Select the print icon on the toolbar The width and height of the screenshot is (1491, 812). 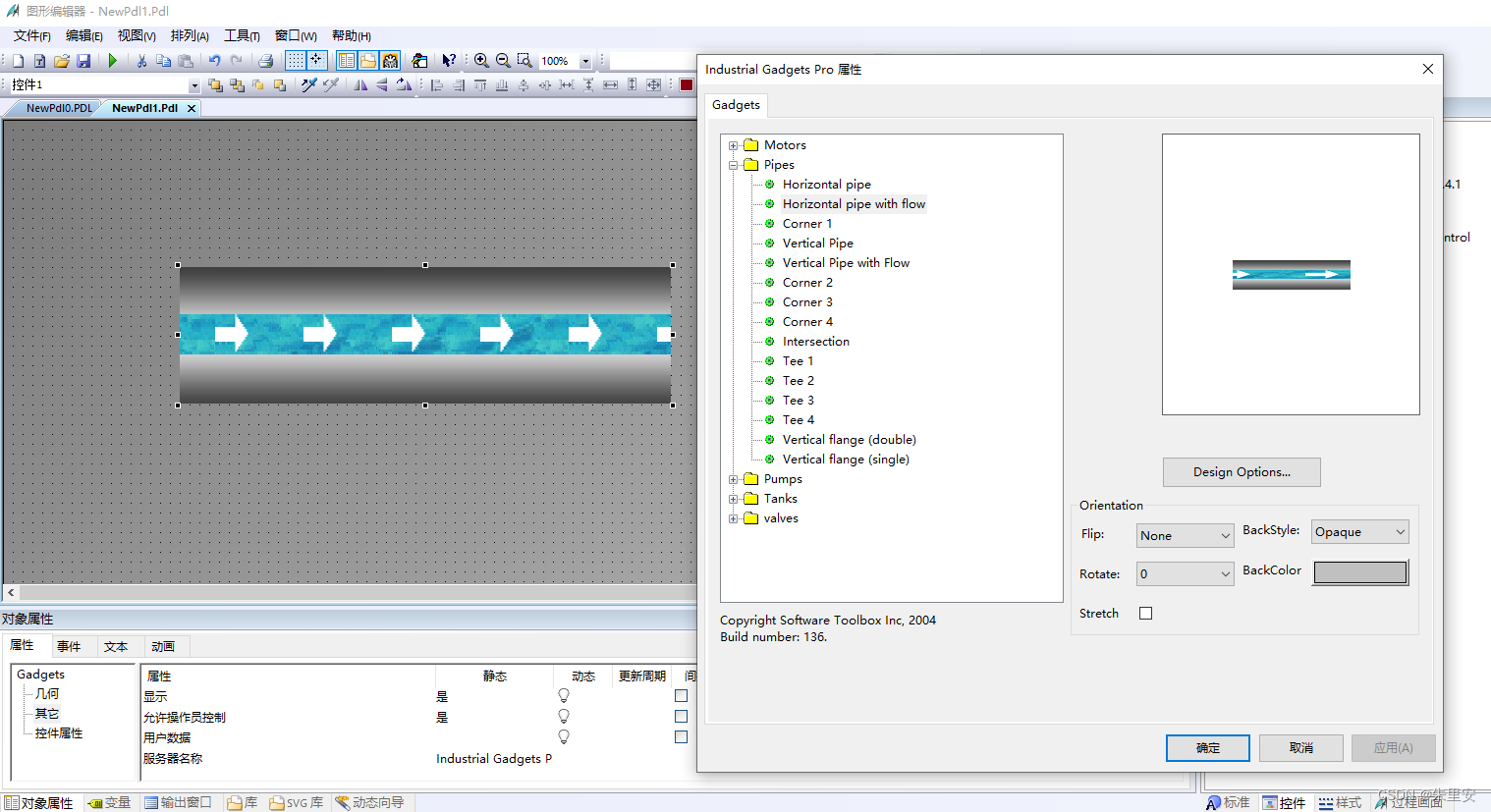click(266, 60)
